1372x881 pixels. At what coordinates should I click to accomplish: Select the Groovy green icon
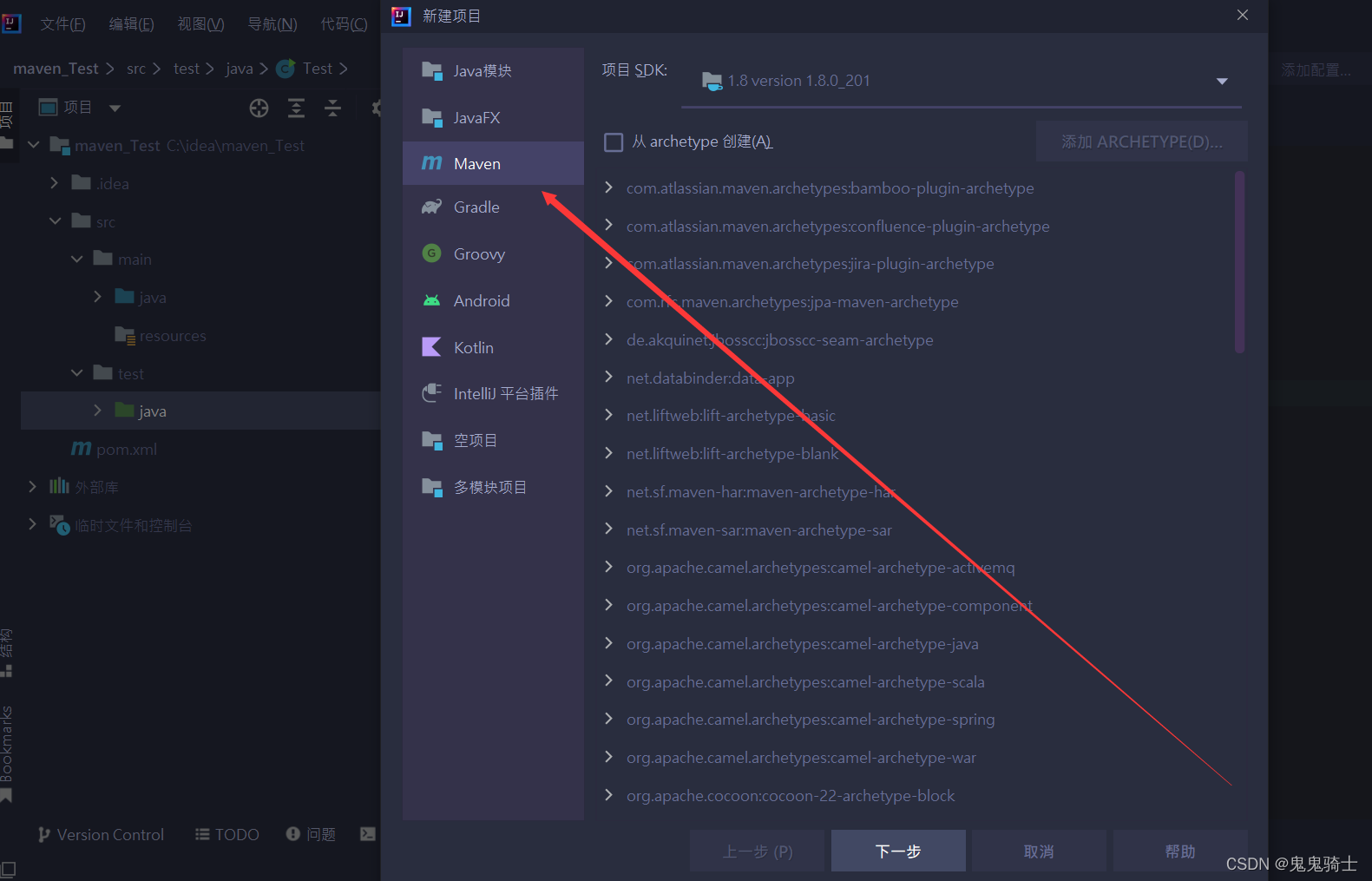pos(431,253)
